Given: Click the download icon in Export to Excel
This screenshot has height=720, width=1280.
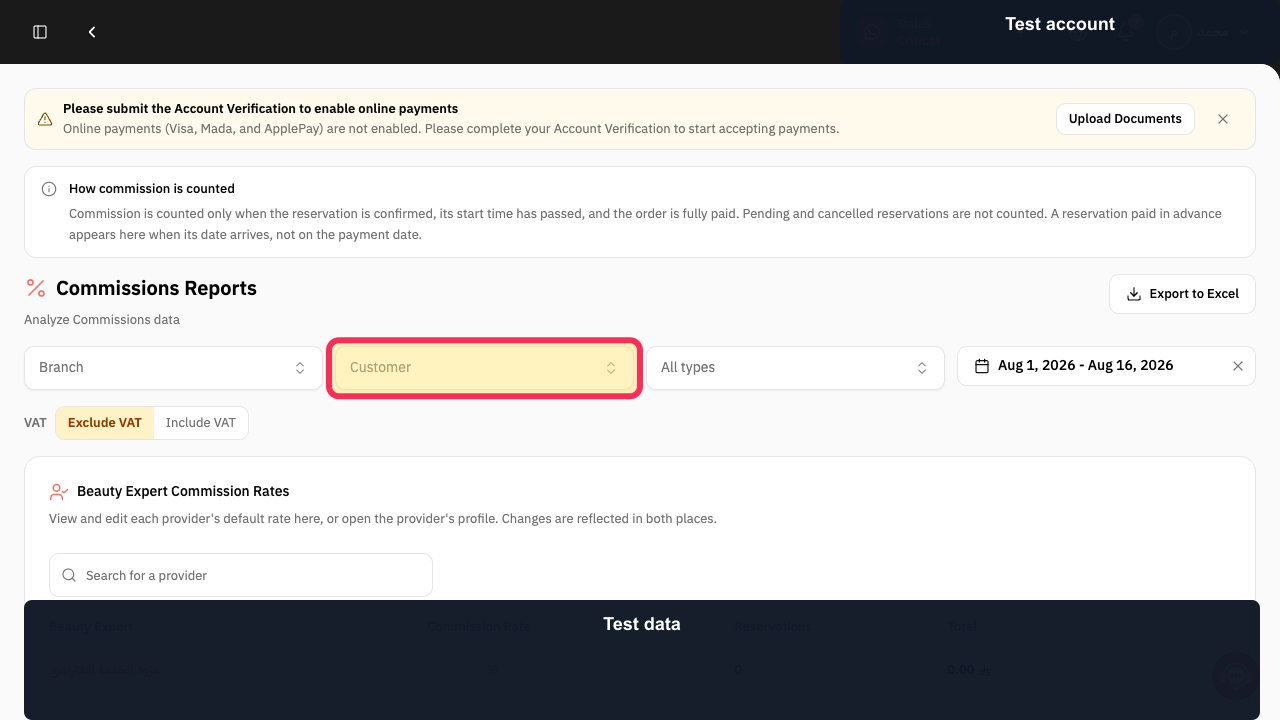Looking at the screenshot, I should 1134,294.
